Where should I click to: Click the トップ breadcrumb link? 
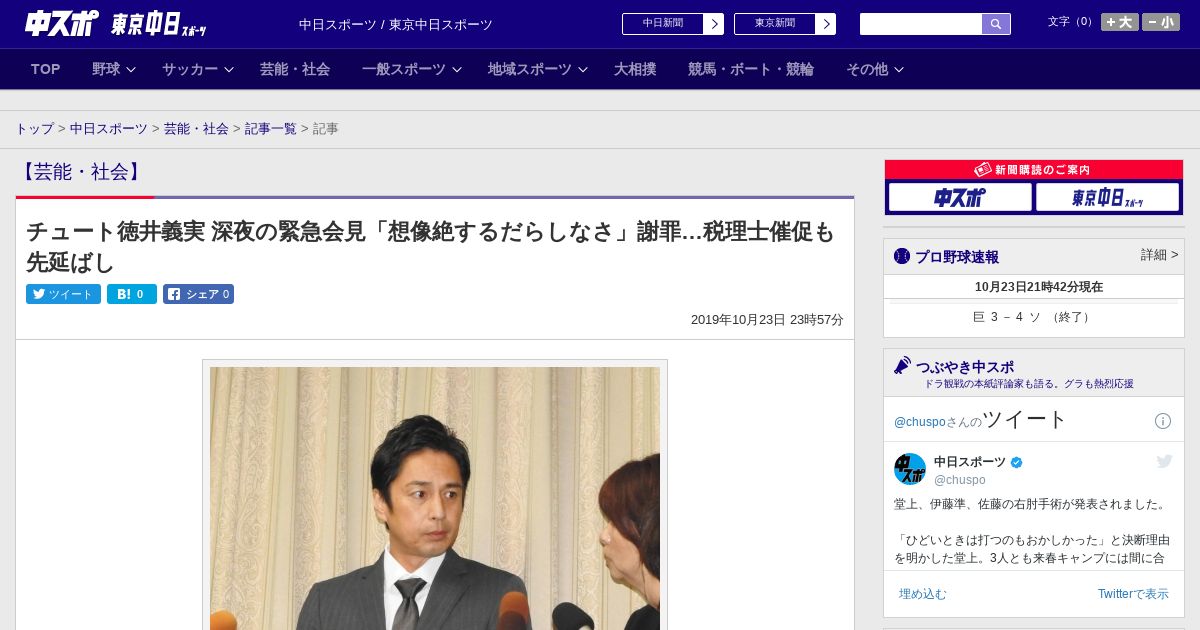click(x=35, y=129)
